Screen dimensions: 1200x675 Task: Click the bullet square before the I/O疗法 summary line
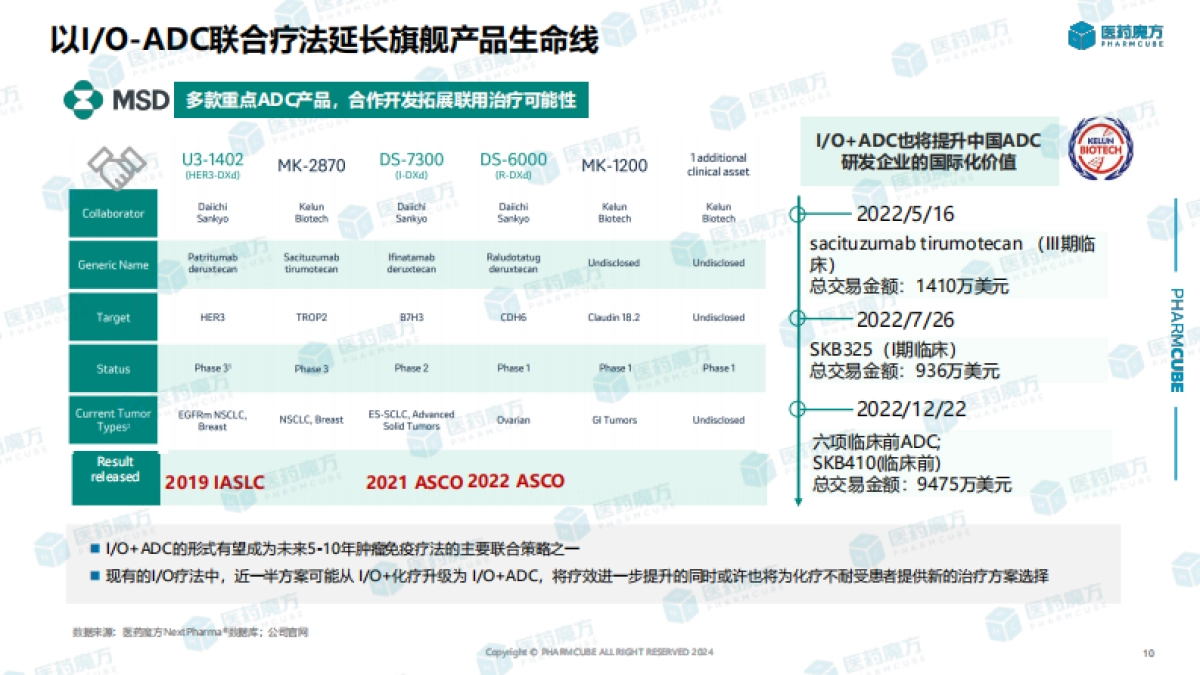(x=95, y=574)
